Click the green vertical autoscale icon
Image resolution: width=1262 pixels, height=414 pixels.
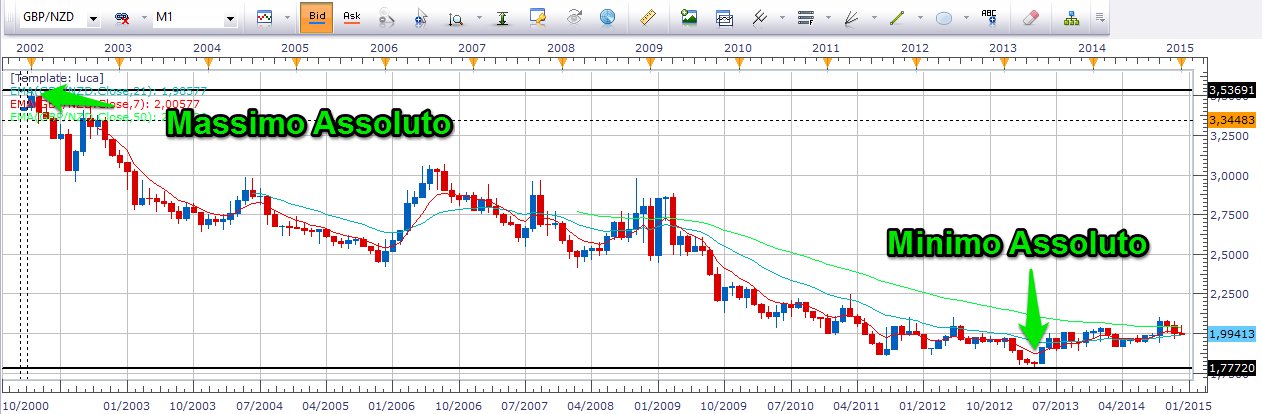(500, 17)
